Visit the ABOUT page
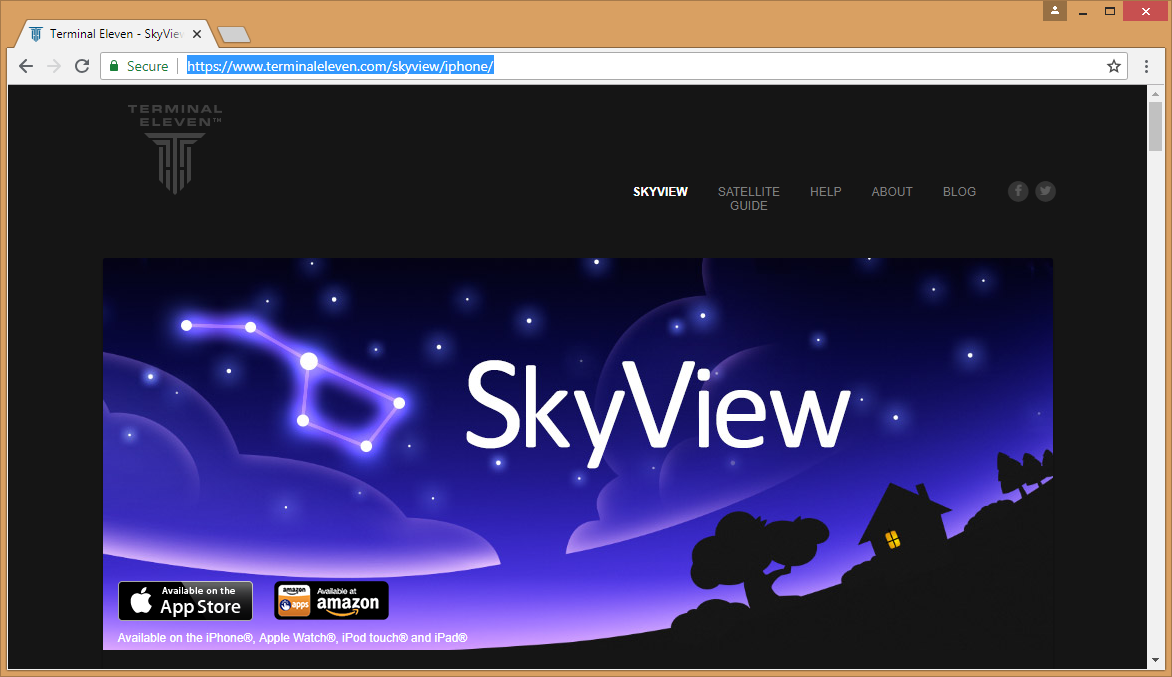Image resolution: width=1172 pixels, height=677 pixels. (892, 192)
